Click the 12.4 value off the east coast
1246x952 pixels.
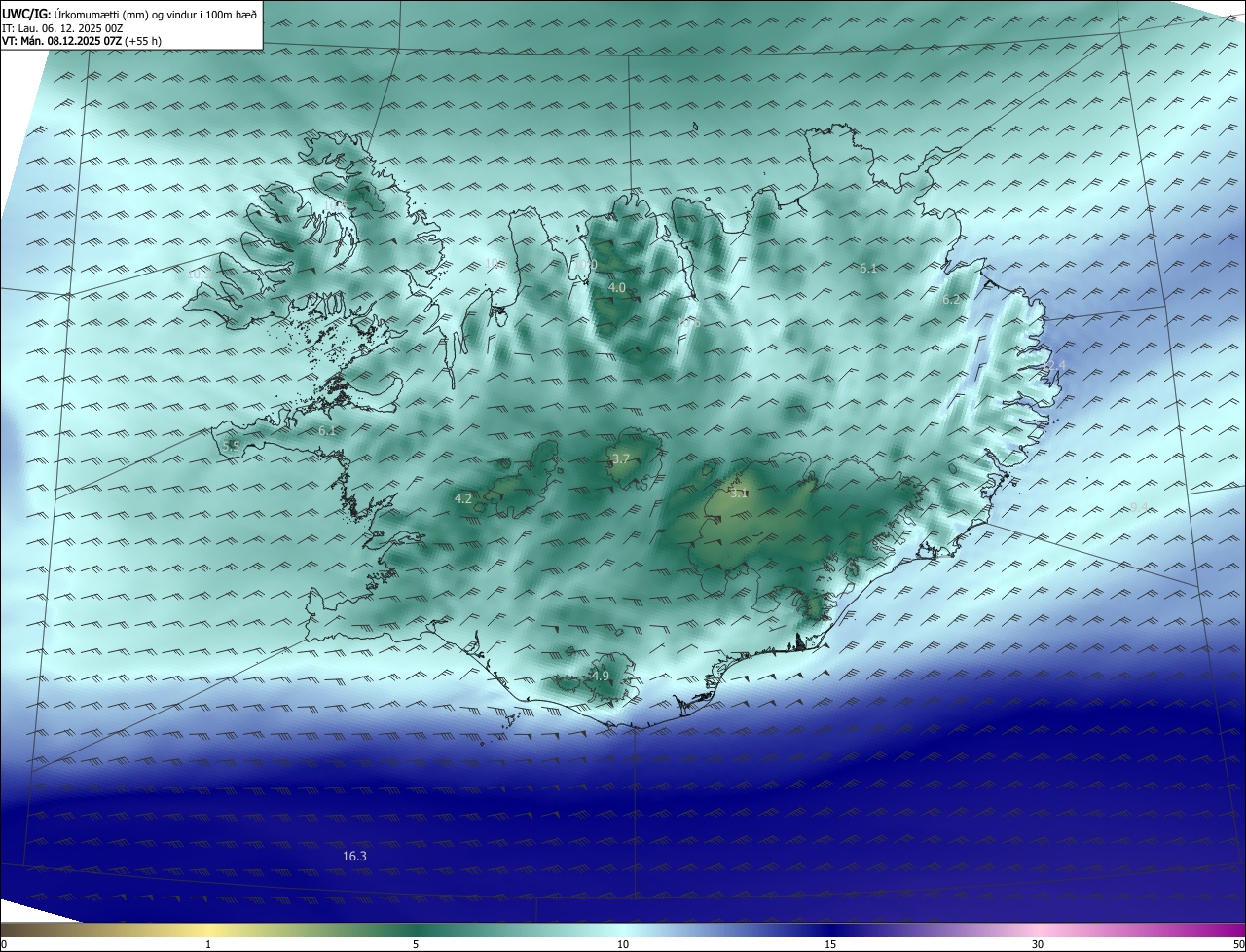(x=1054, y=366)
